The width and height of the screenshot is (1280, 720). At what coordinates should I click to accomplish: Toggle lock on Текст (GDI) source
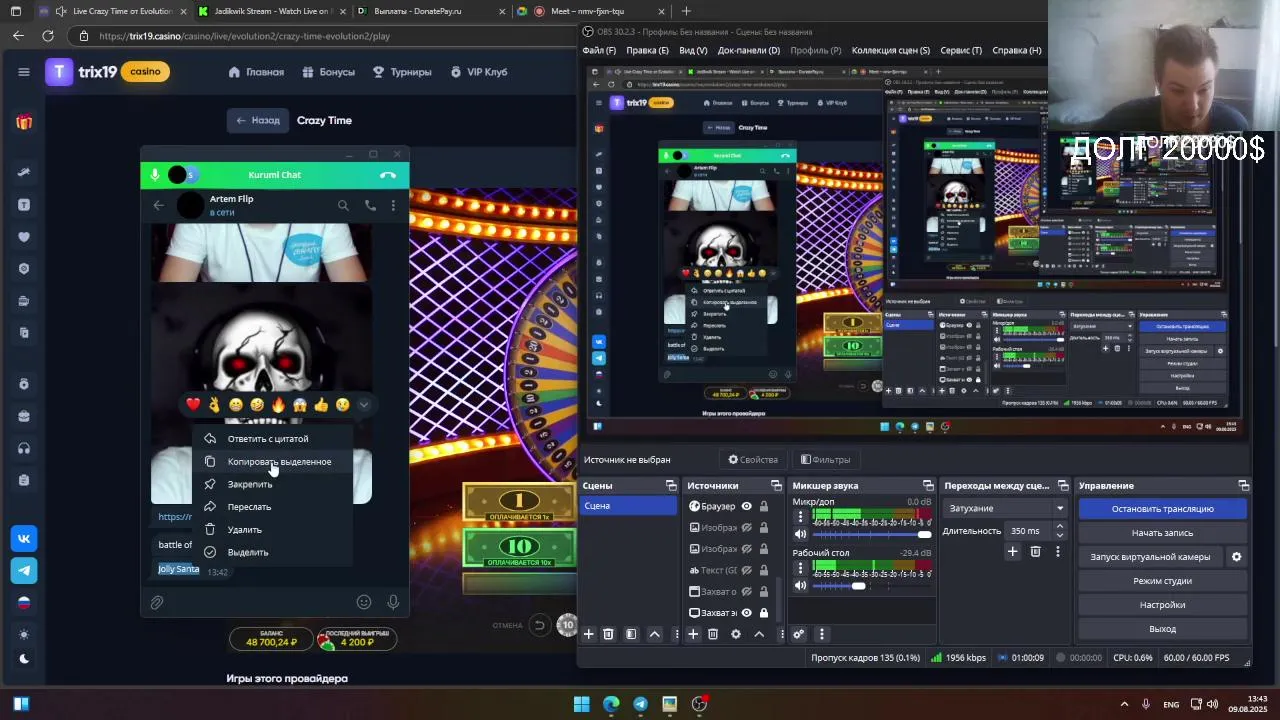(x=764, y=570)
